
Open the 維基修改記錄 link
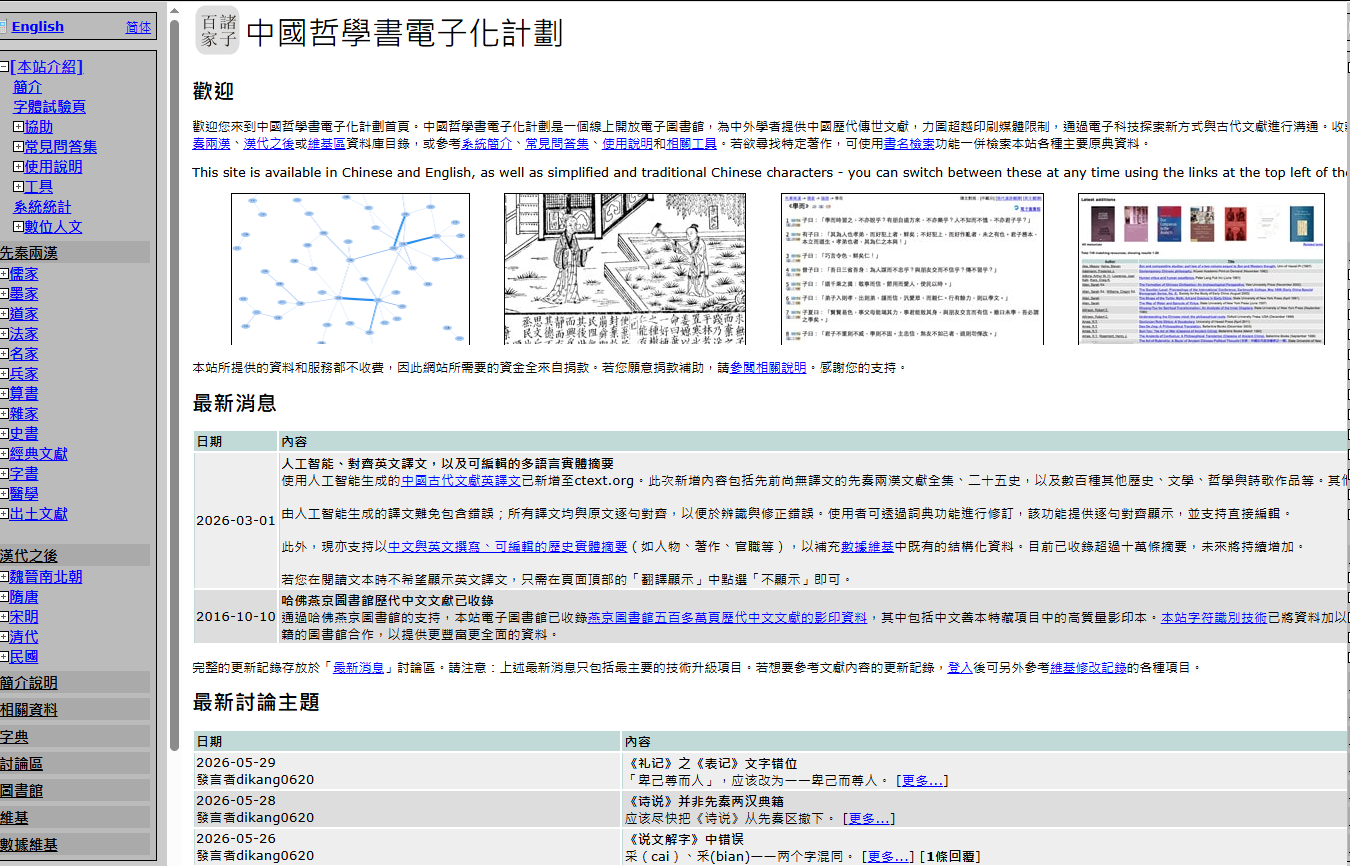pos(1088,667)
